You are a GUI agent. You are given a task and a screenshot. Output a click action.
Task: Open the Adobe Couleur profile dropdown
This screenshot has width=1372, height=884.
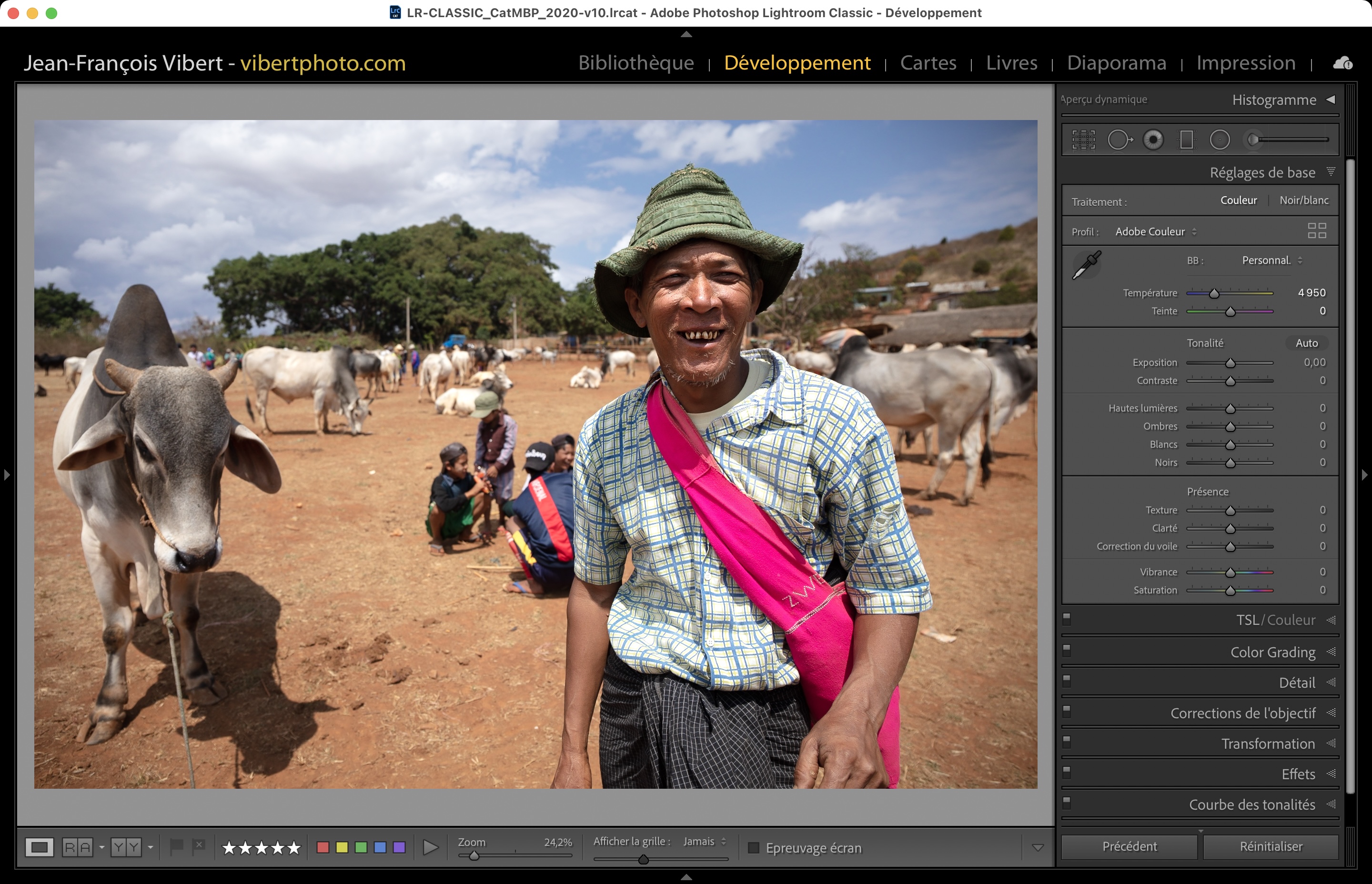pyautogui.click(x=1155, y=232)
